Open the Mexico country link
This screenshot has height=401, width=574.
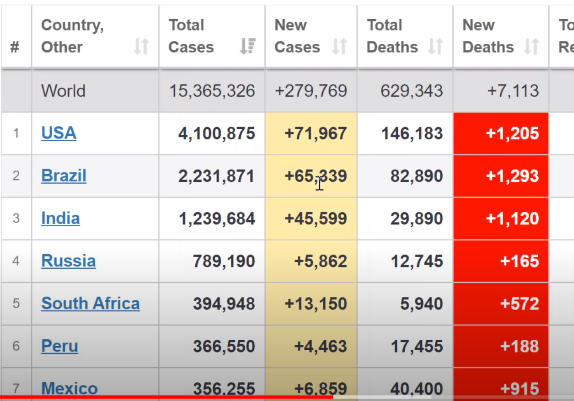(x=70, y=388)
